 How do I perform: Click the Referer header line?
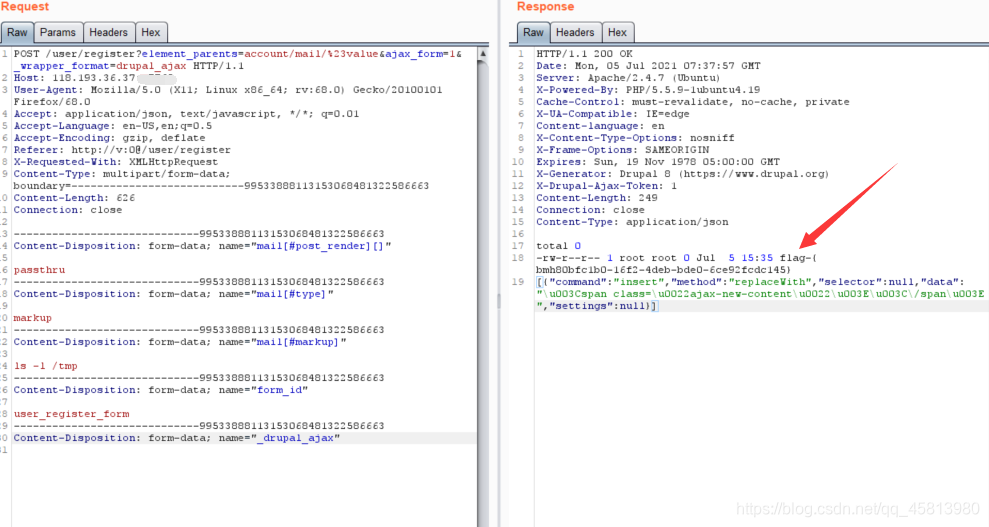[x=122, y=149]
